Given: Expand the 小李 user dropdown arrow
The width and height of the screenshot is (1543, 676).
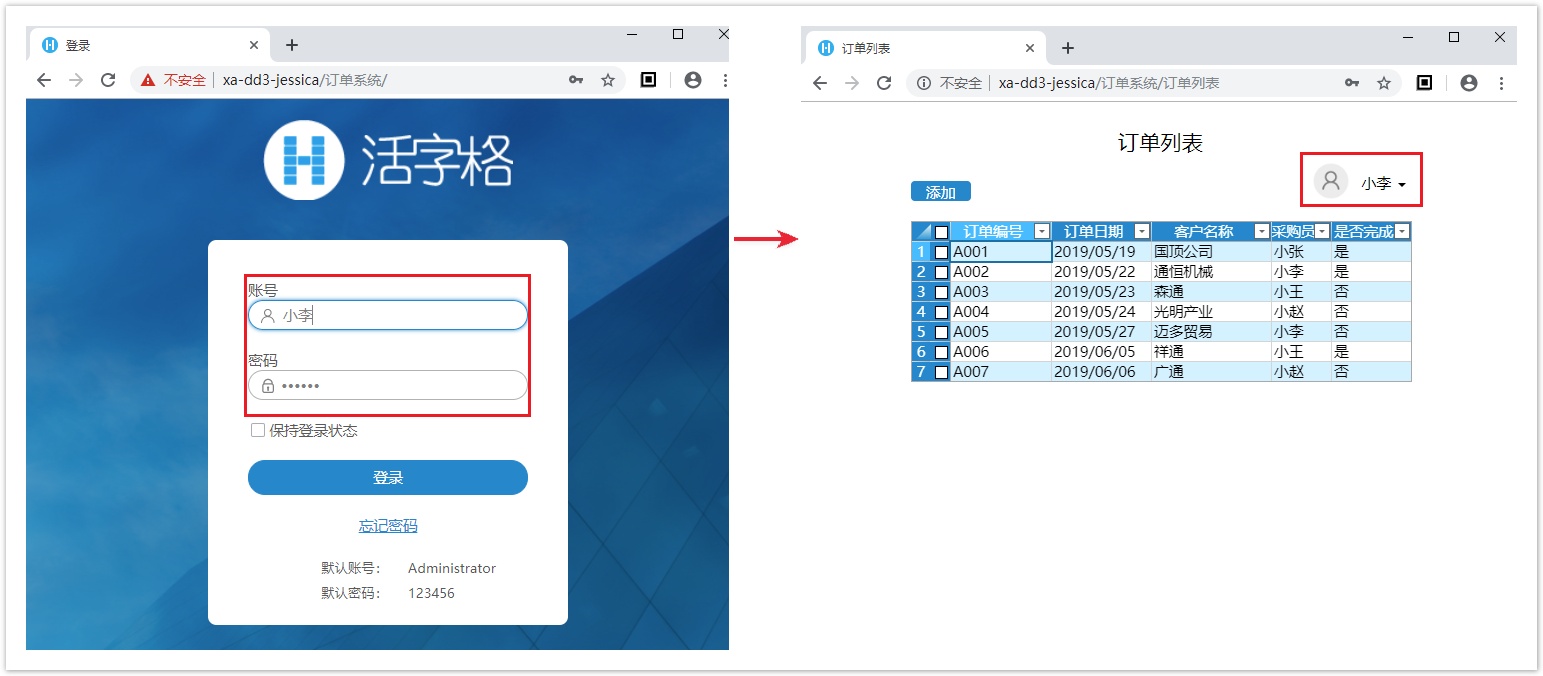Looking at the screenshot, I should pos(1402,185).
